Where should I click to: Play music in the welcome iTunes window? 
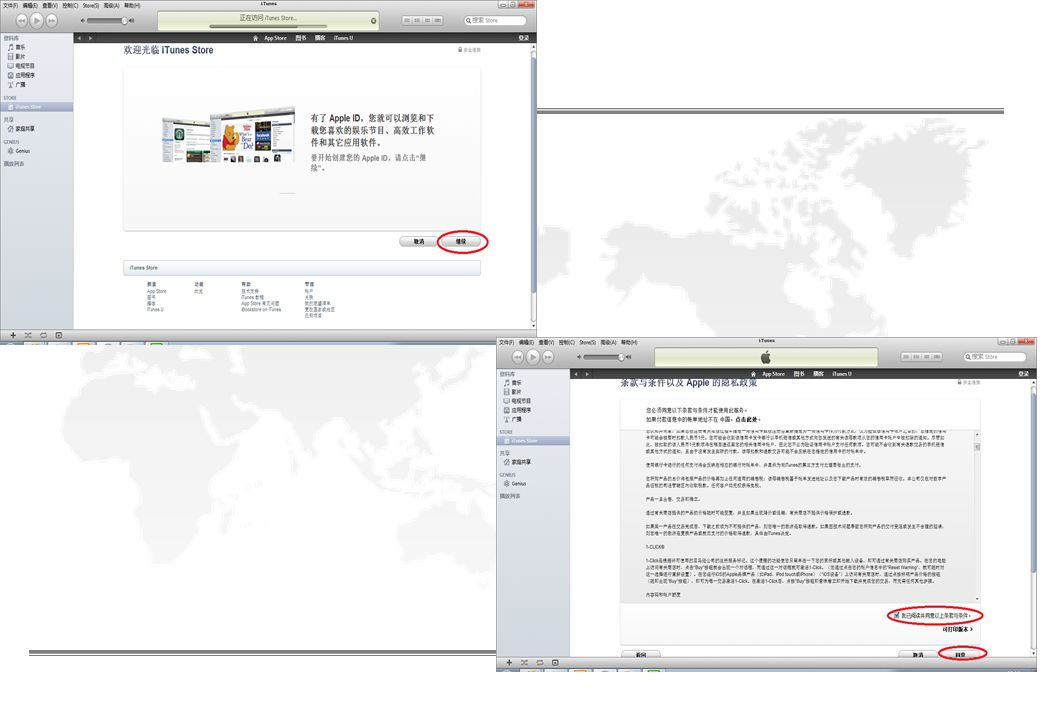[x=36, y=21]
